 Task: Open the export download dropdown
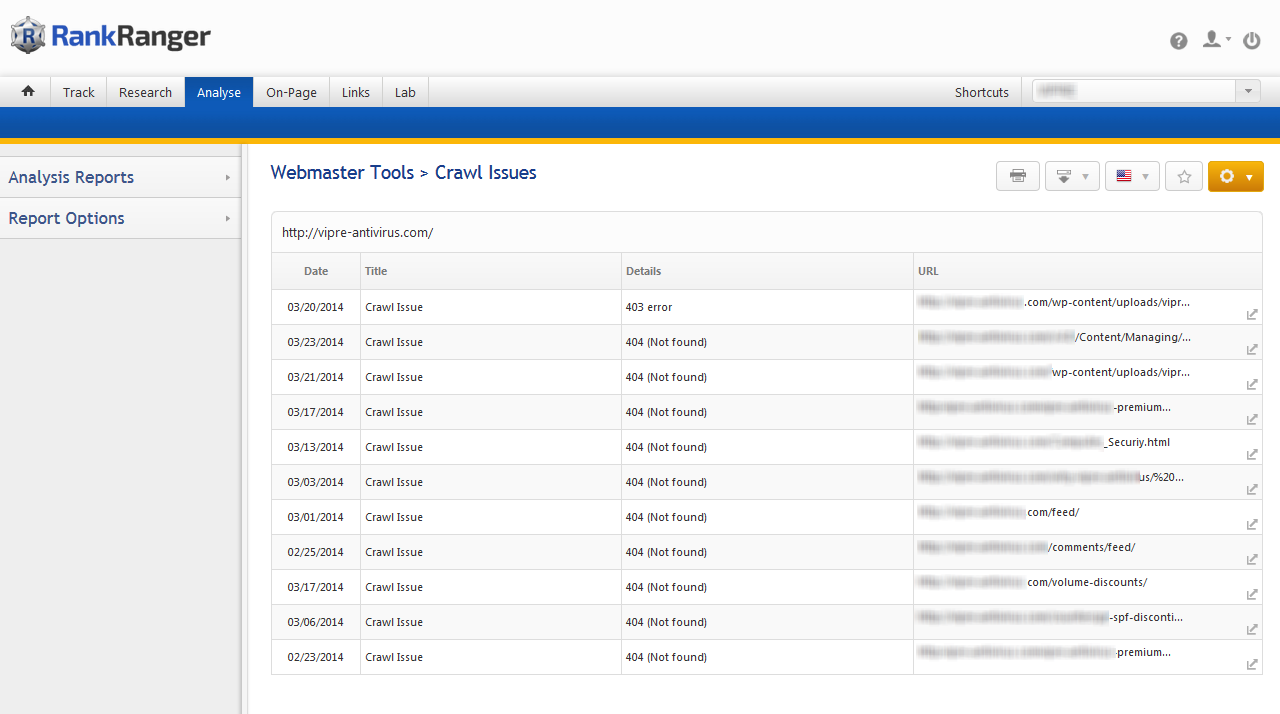tap(1072, 177)
